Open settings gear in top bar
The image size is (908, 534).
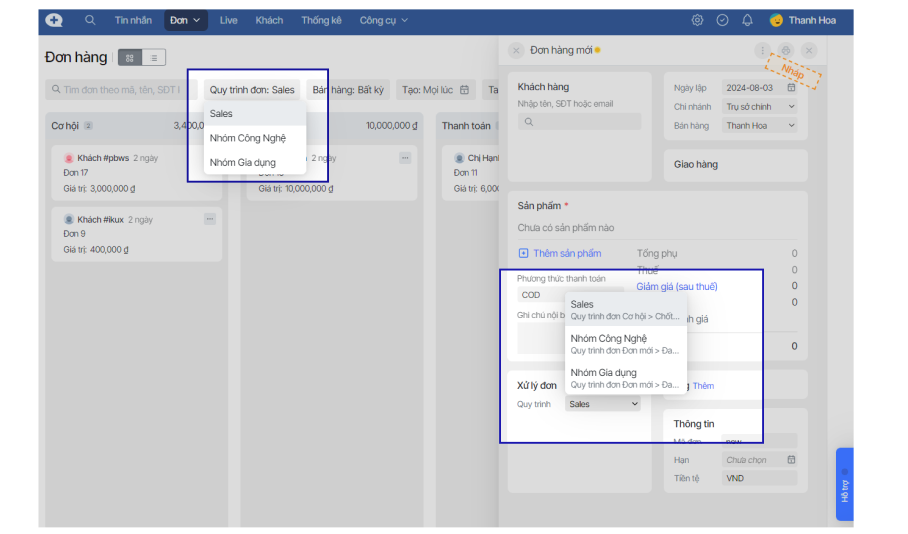tap(697, 20)
